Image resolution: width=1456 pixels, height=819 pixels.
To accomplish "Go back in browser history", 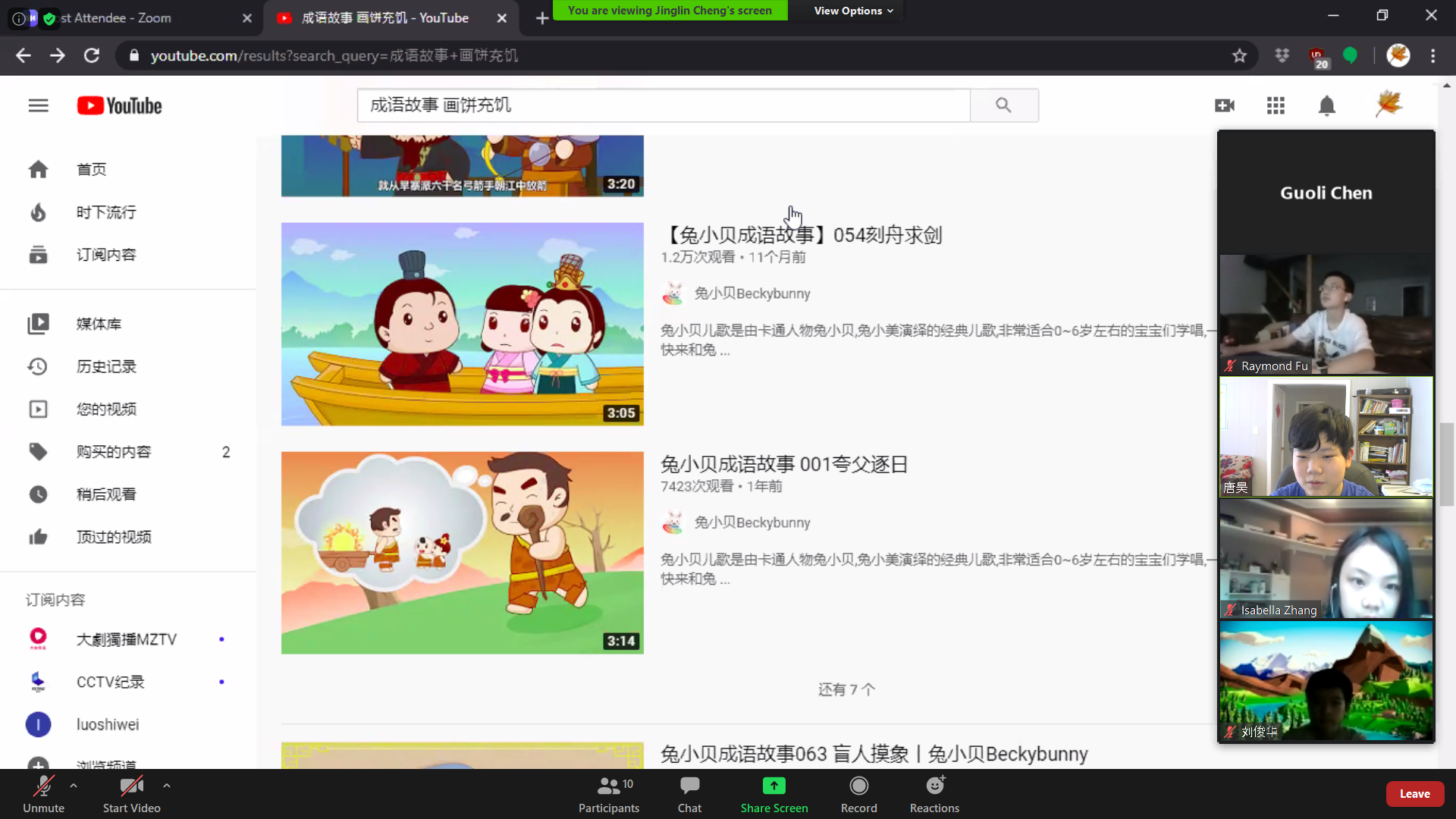I will pyautogui.click(x=24, y=55).
